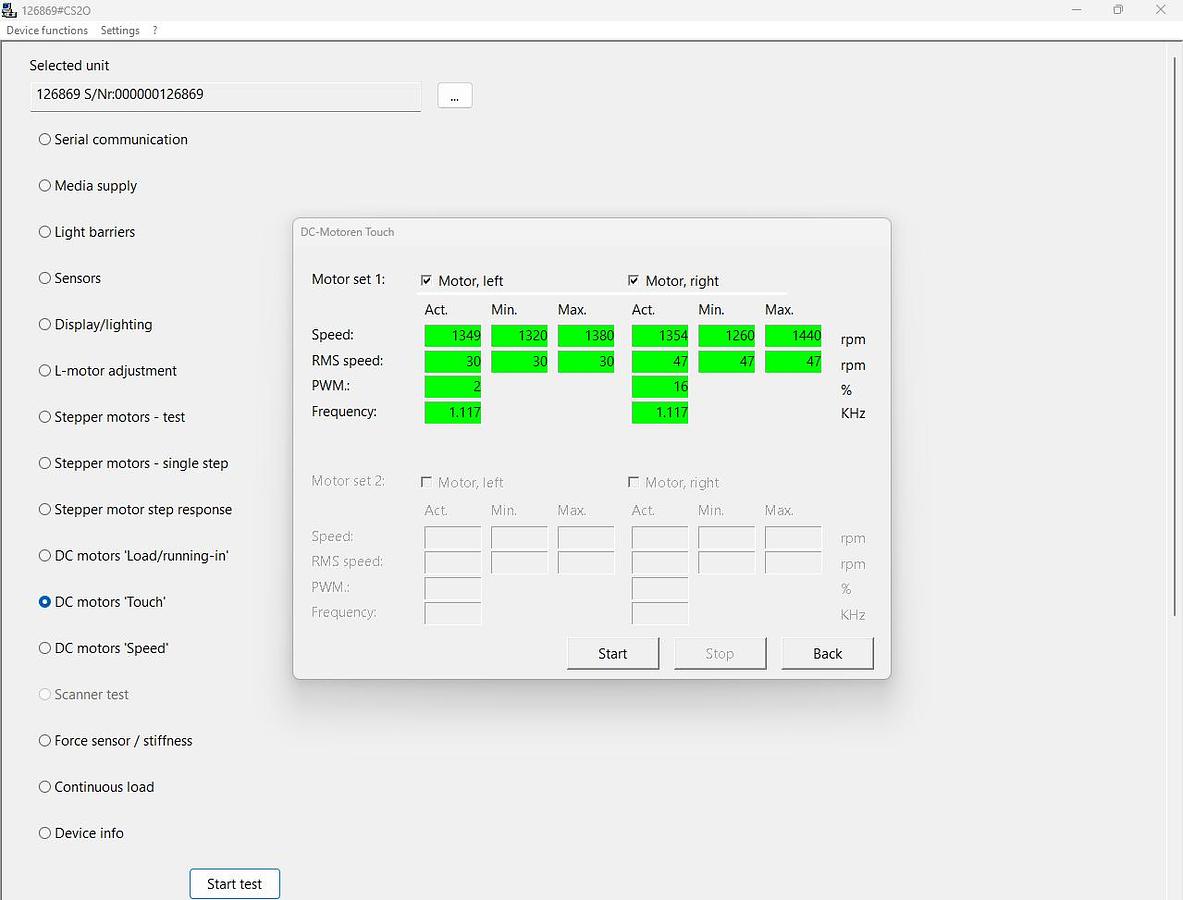
Task: Choose the Device info radio option
Action: (45, 833)
